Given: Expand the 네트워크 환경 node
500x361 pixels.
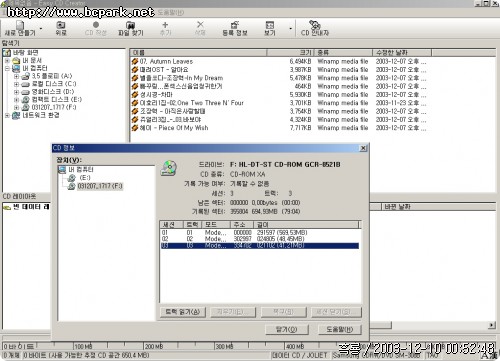Looking at the screenshot, I should [x=7, y=115].
